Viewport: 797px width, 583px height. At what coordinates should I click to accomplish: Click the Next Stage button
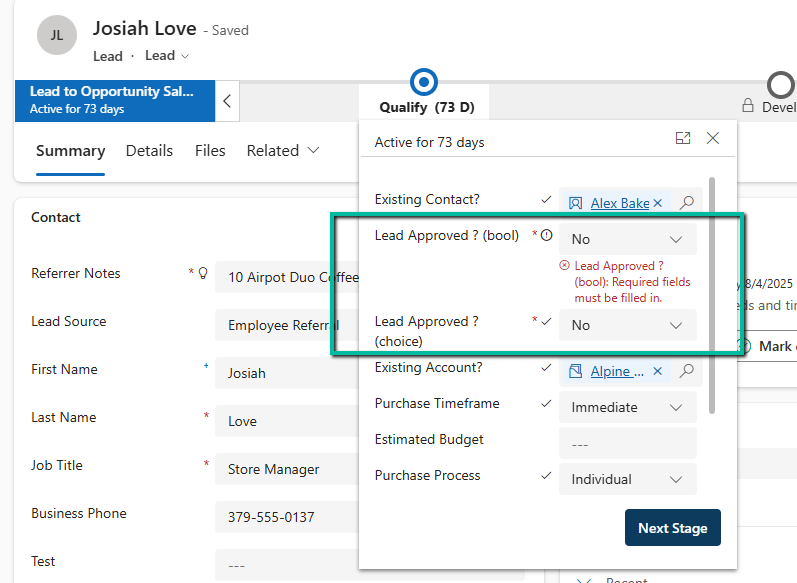(x=672, y=528)
